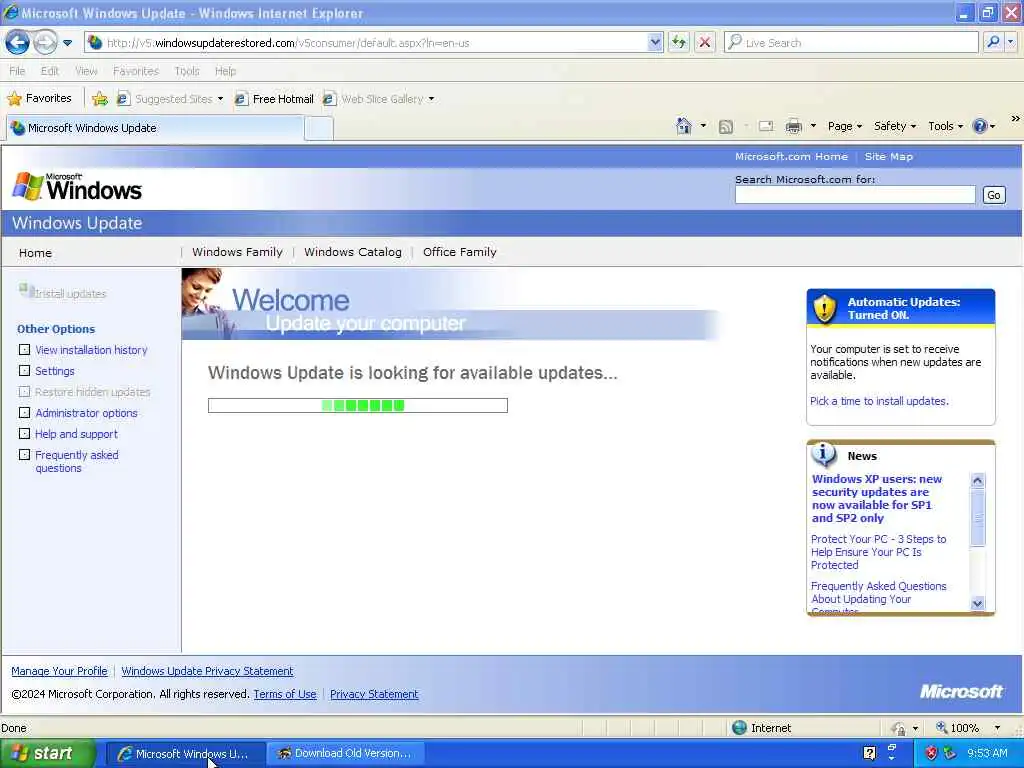Open the File menu

18,71
